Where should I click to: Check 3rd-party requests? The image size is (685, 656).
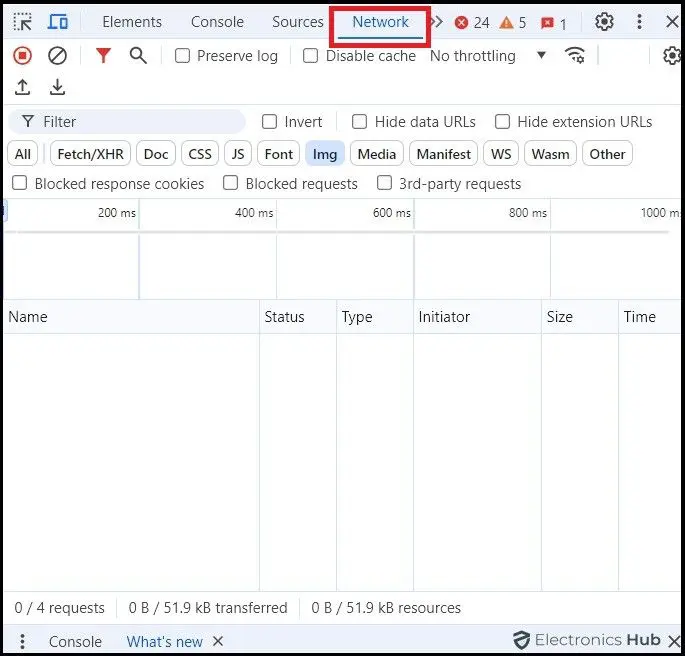384,183
